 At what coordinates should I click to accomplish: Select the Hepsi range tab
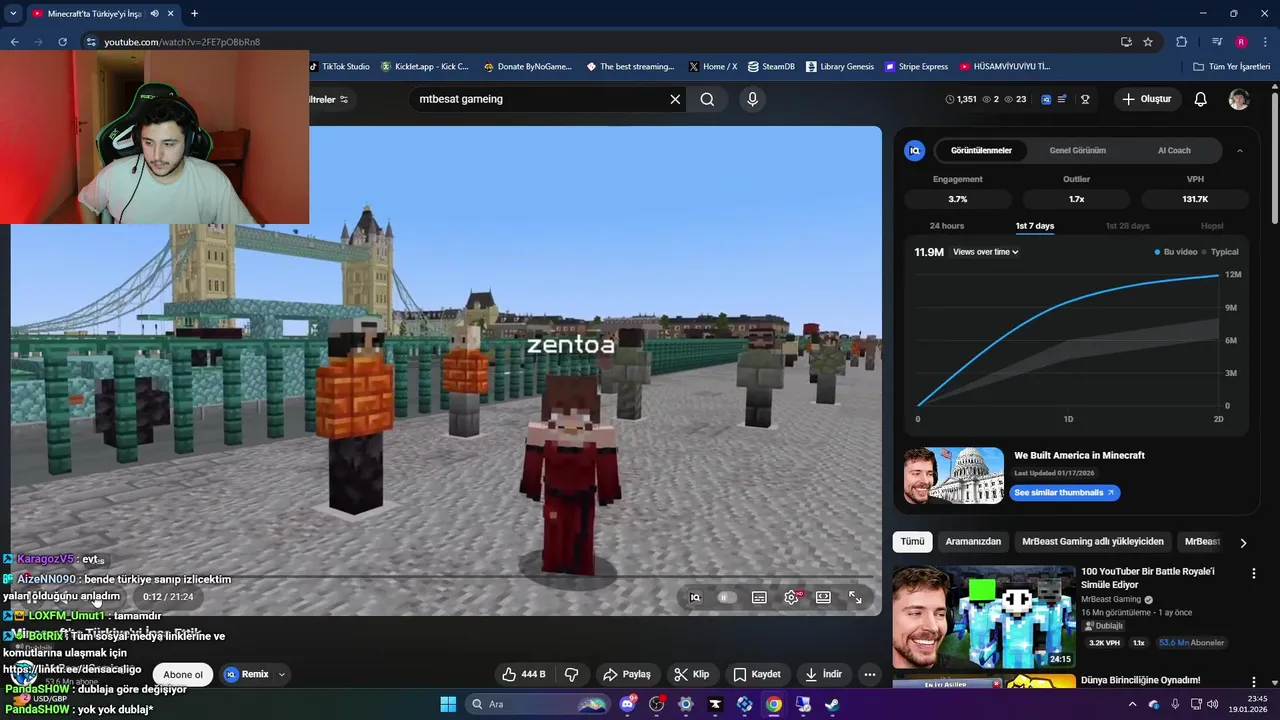1212,226
